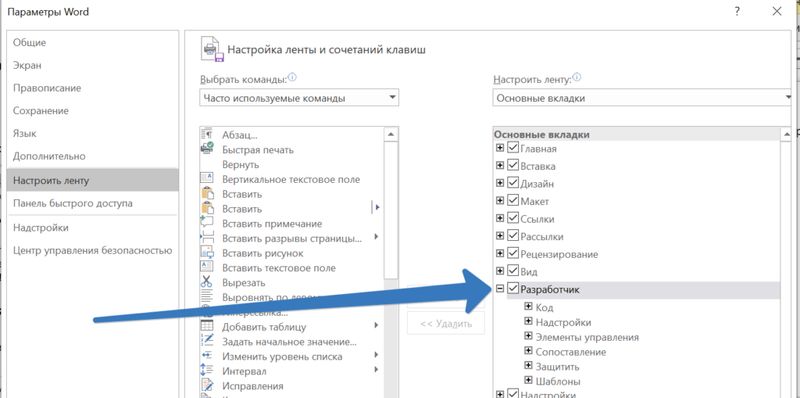Expand the Дизайн node with plus

click(x=500, y=183)
